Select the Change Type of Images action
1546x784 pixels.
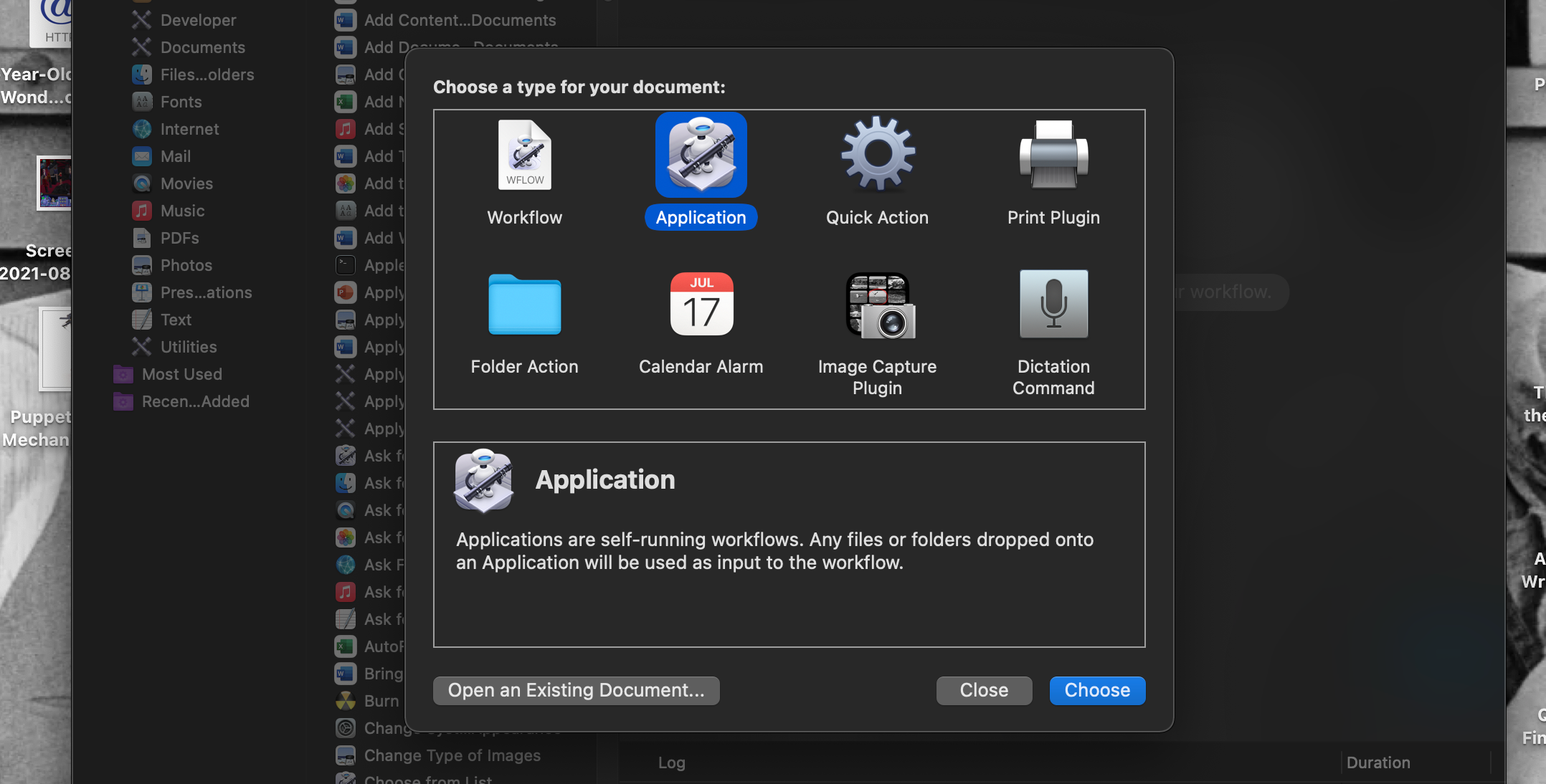[x=452, y=755]
